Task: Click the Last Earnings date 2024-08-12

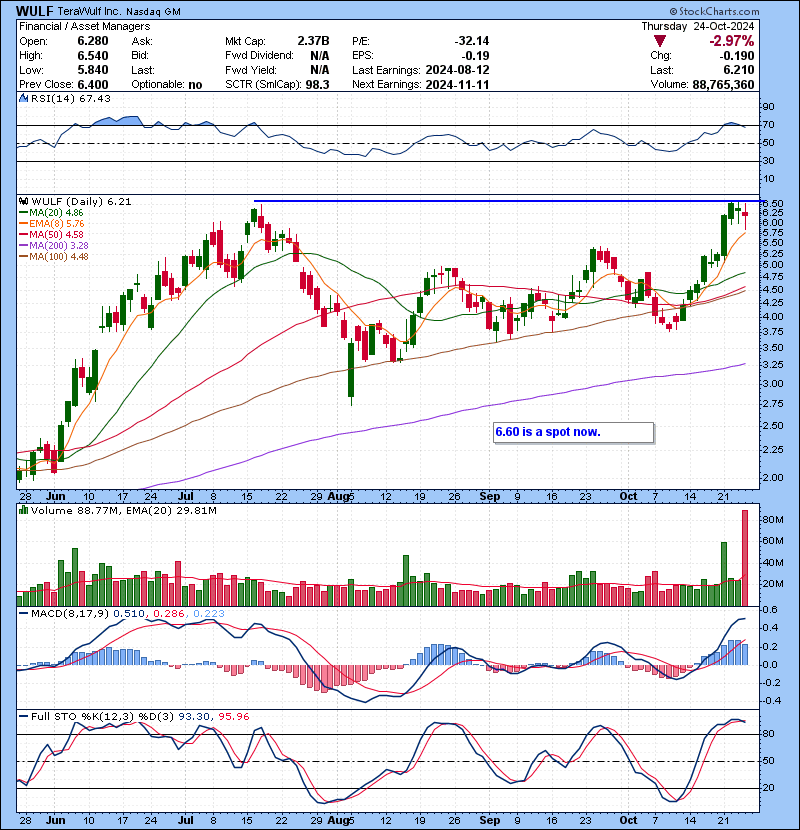Action: 457,70
